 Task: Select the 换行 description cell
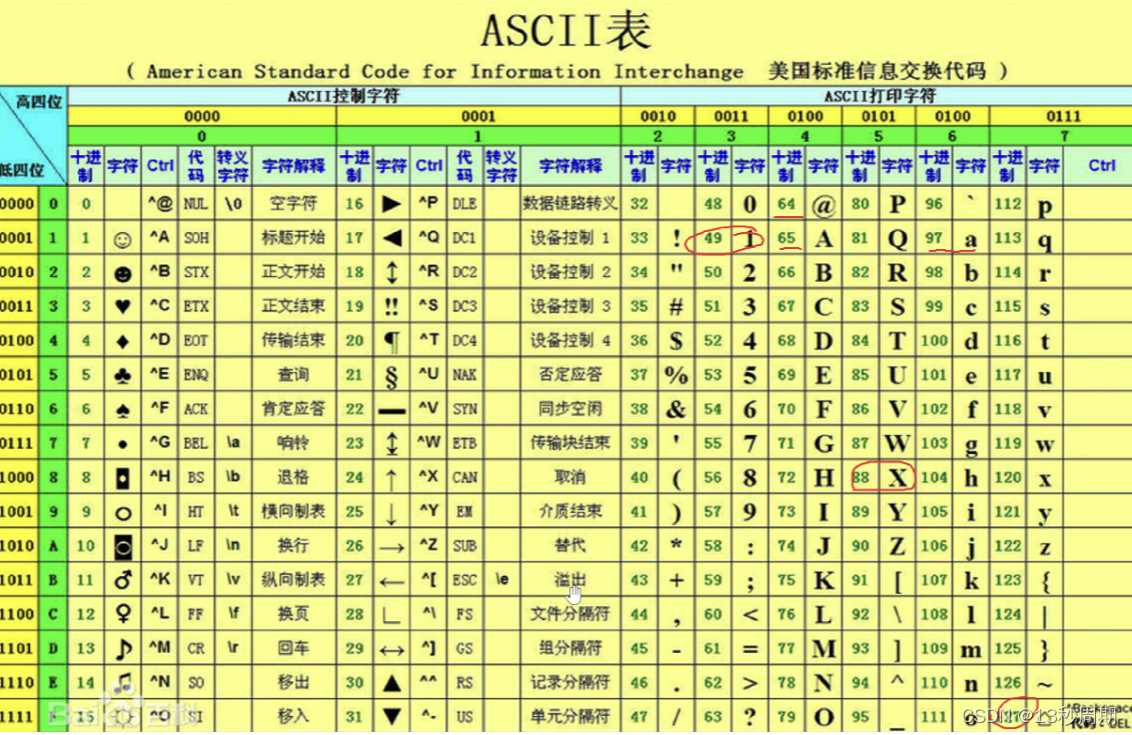coord(293,545)
